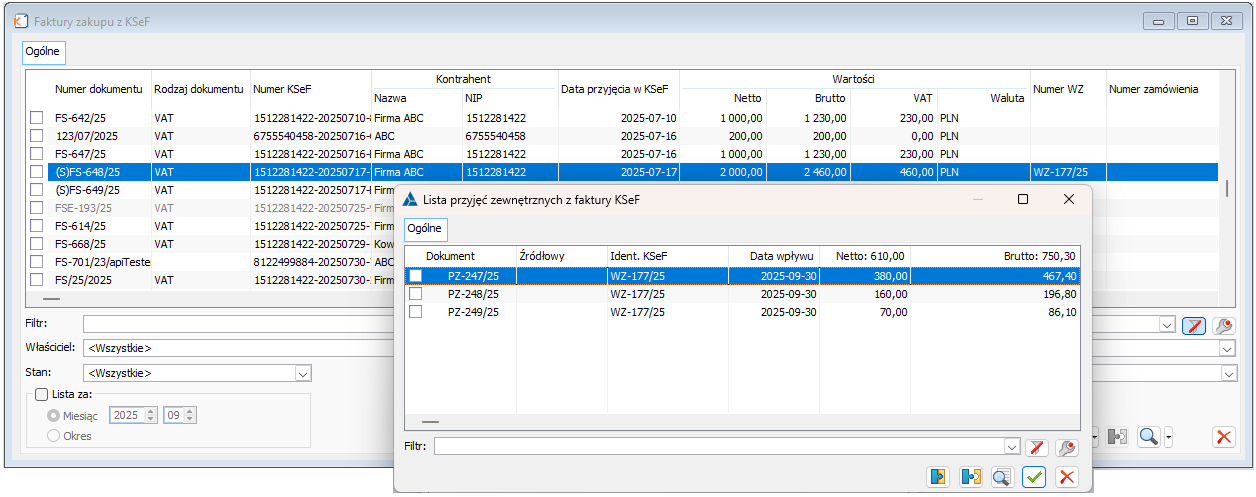The image size is (1256, 497).
Task: Click the red X cancel icon in dialog
Action: click(1067, 477)
